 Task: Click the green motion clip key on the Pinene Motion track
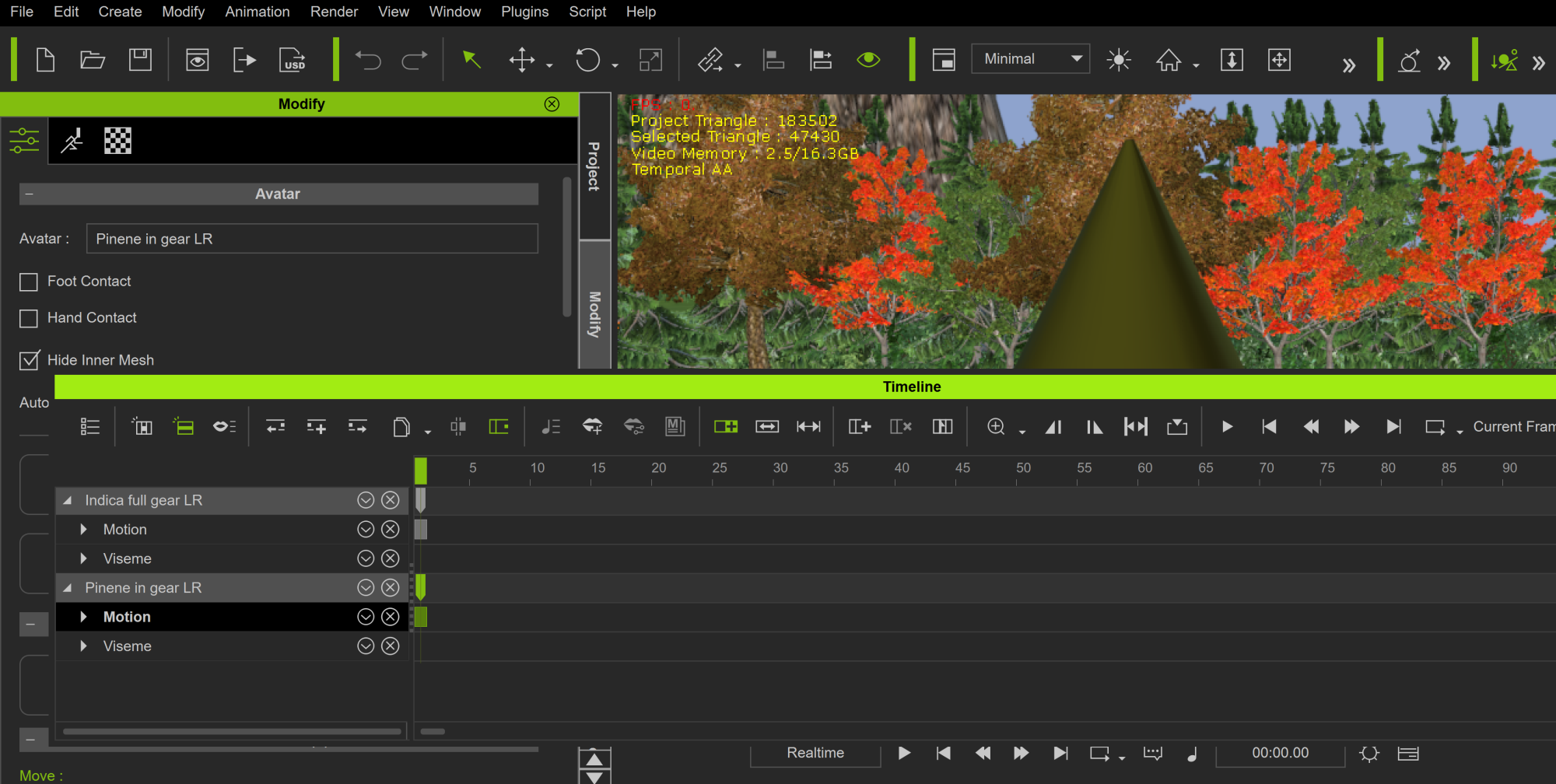click(x=421, y=617)
